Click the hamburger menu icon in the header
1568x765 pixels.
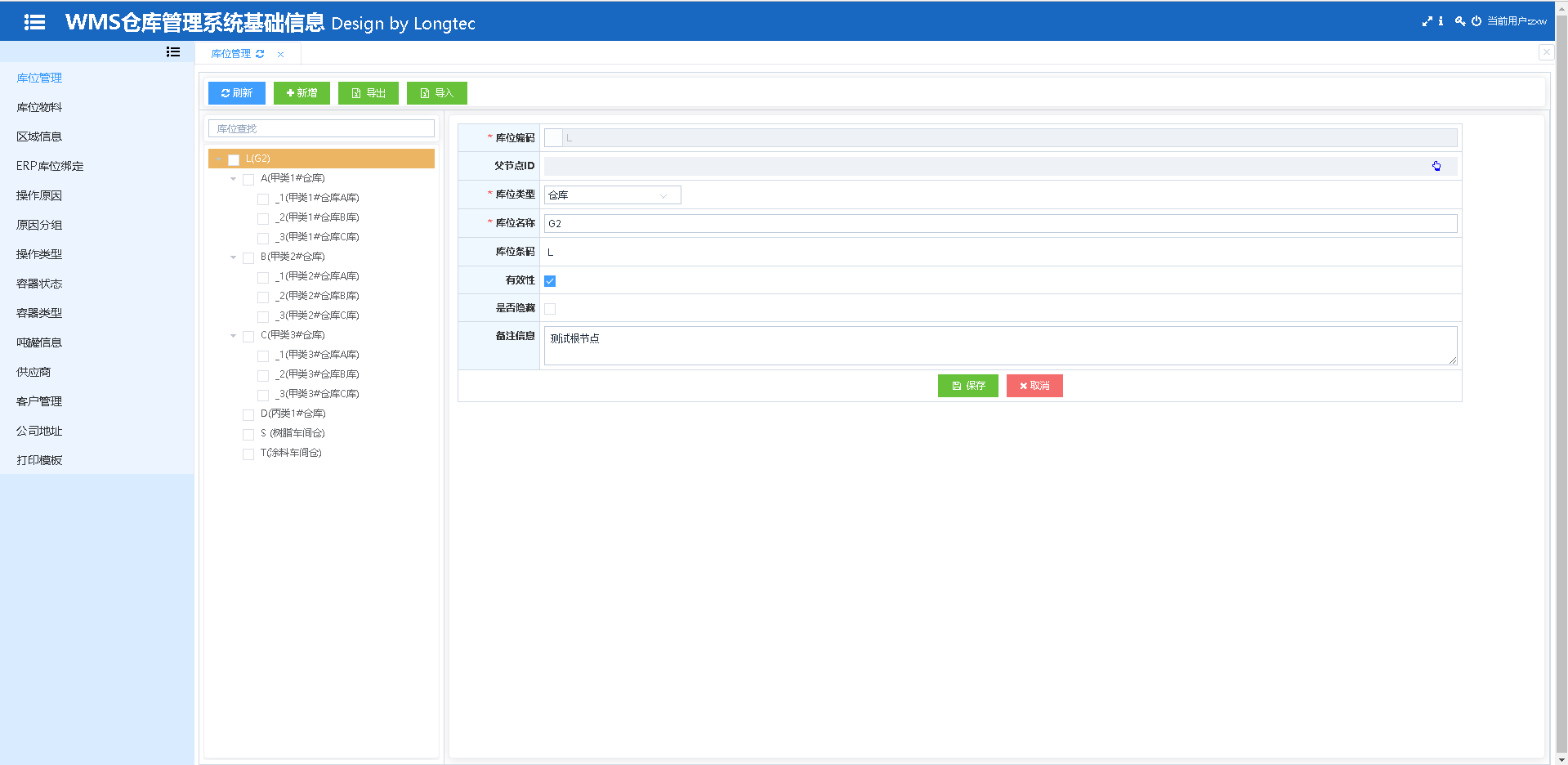click(x=34, y=22)
